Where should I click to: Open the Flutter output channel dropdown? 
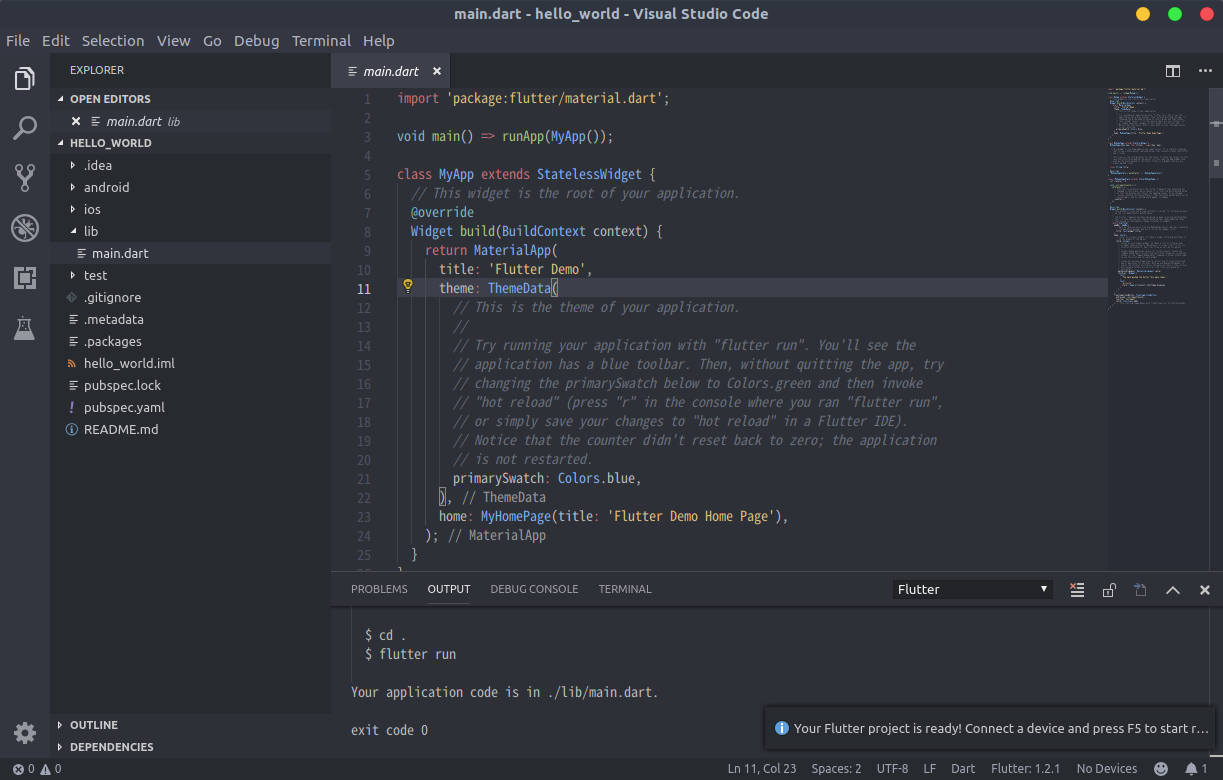(970, 589)
